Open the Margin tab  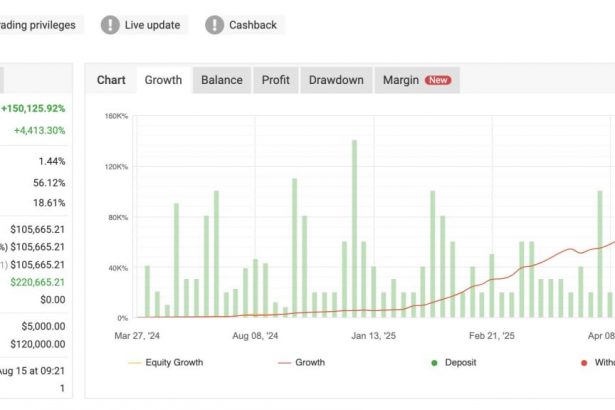pyautogui.click(x=400, y=80)
